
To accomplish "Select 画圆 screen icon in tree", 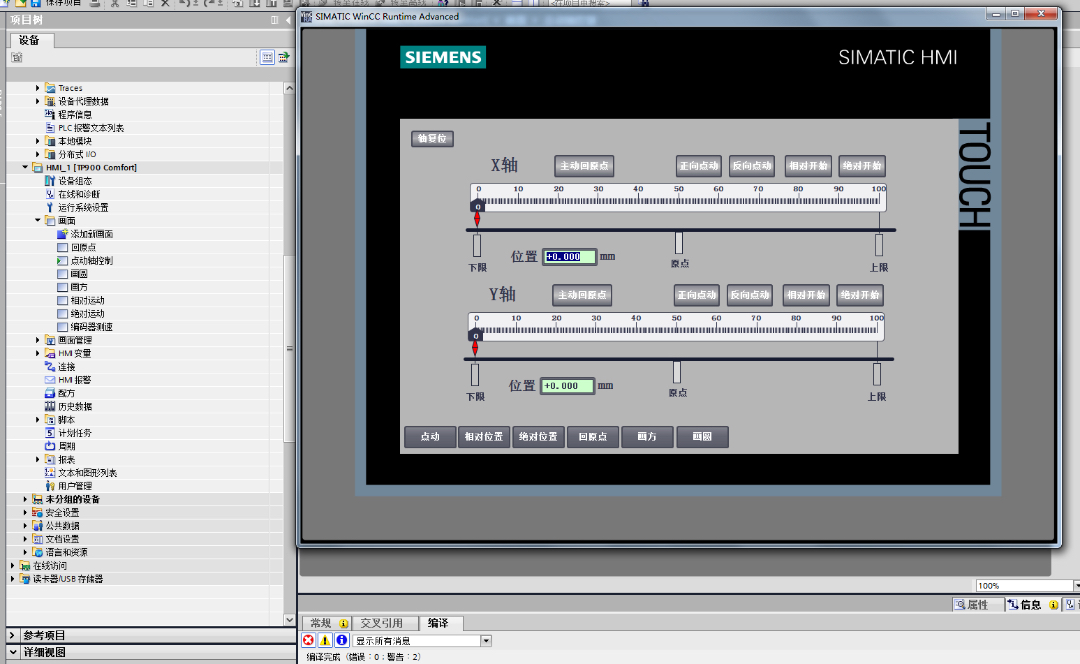I will [x=62, y=274].
